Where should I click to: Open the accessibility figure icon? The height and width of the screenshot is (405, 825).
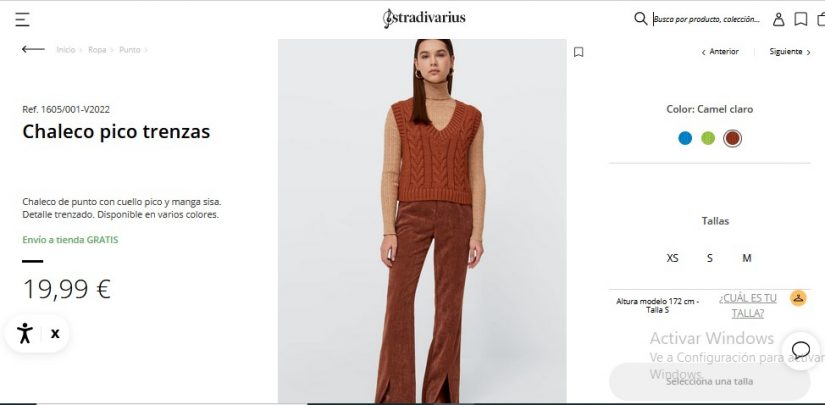25,333
